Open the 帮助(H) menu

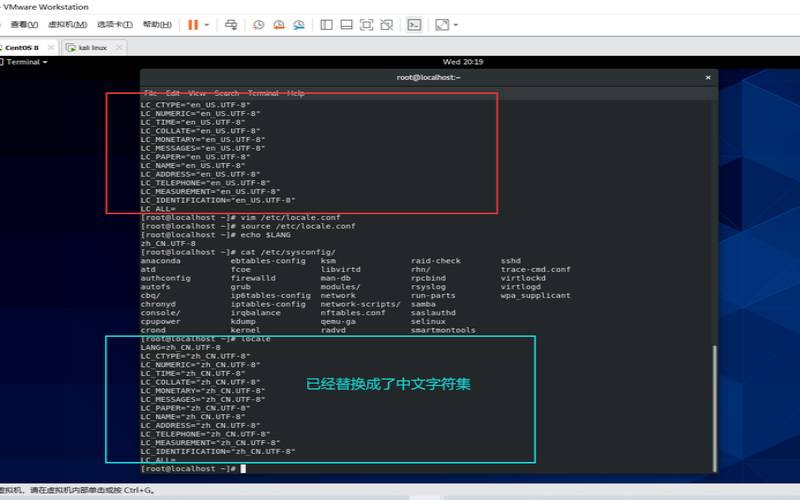pyautogui.click(x=157, y=24)
